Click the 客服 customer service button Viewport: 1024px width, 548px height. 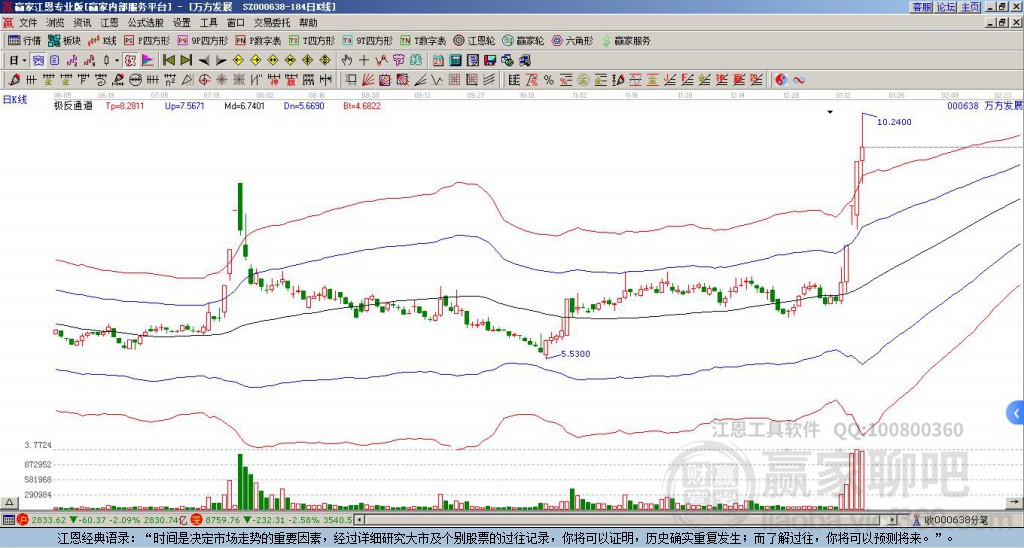[921, 7]
